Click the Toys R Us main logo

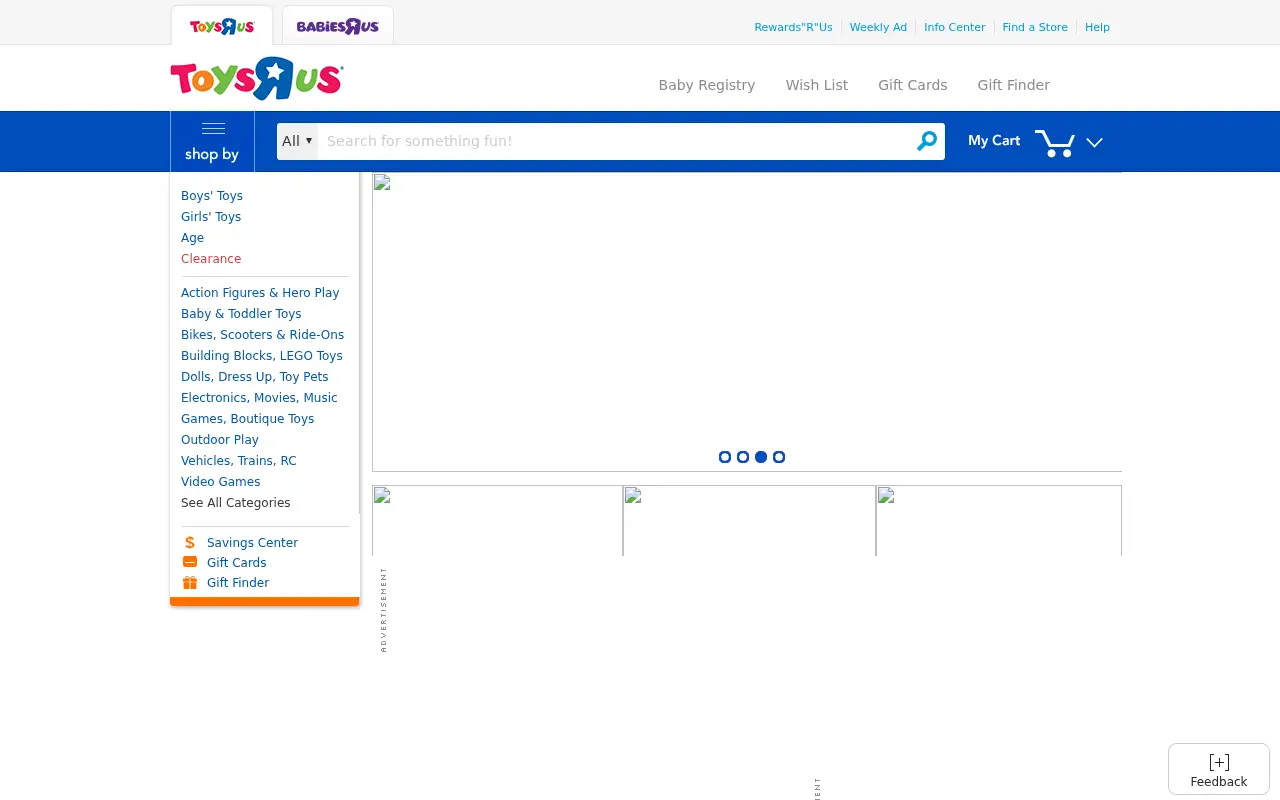[257, 78]
